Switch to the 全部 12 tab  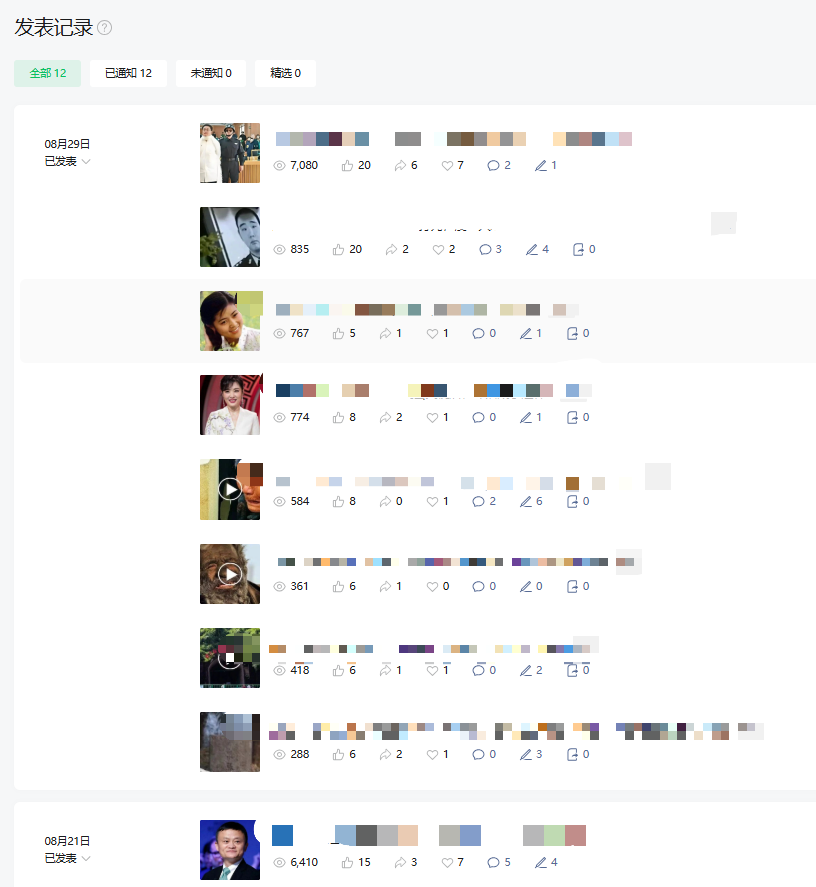(48, 73)
